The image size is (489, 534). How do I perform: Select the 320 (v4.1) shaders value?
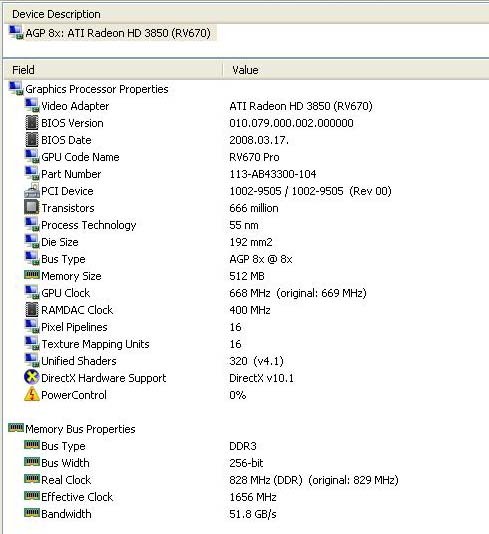tap(256, 361)
